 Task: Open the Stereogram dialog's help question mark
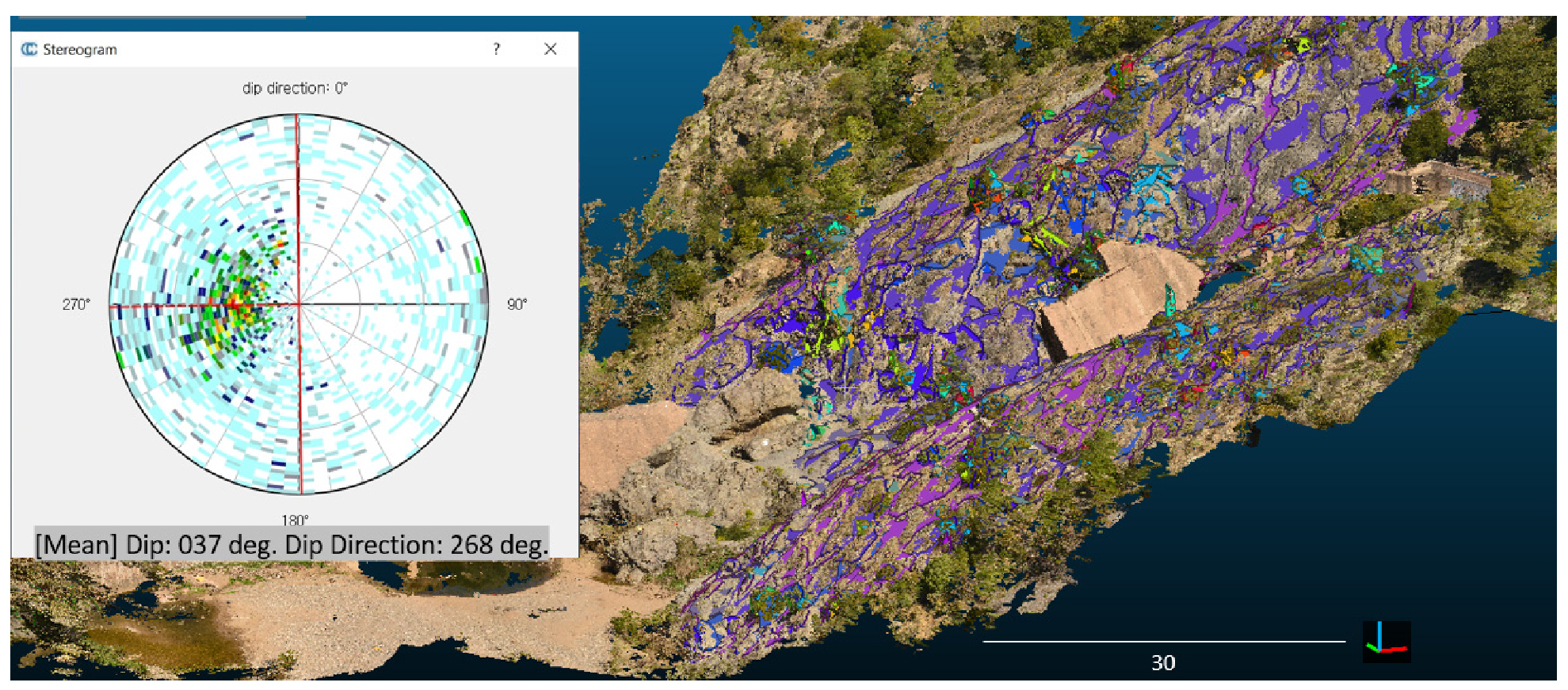tap(497, 49)
